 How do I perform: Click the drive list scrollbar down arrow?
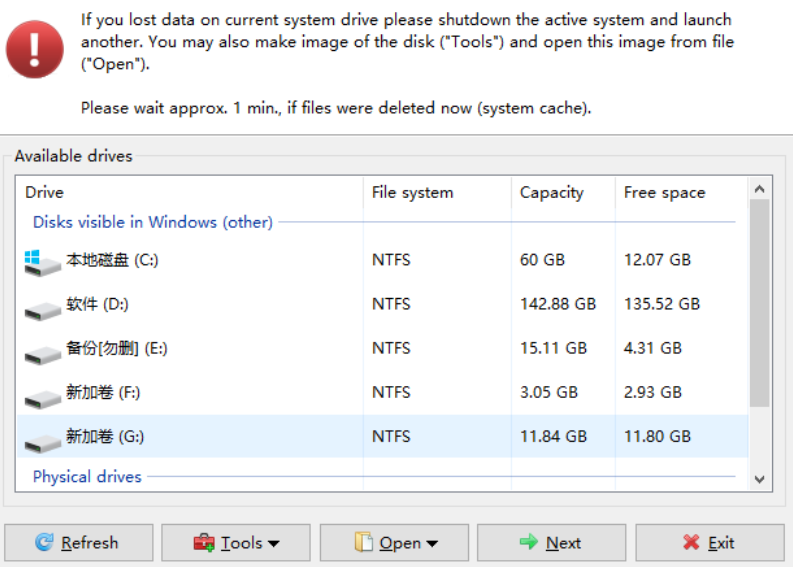tap(759, 479)
